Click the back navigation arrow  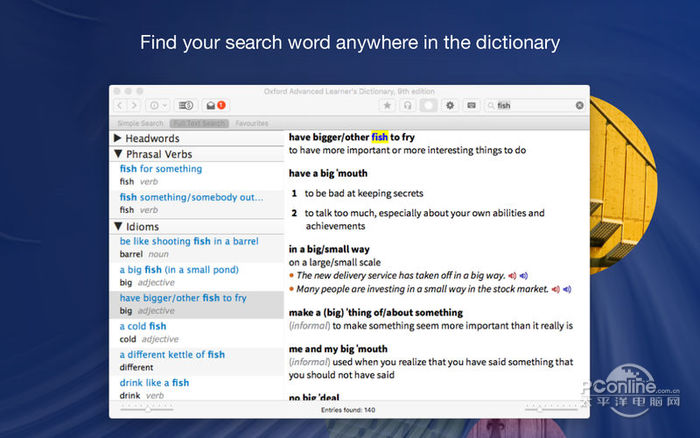pos(120,105)
